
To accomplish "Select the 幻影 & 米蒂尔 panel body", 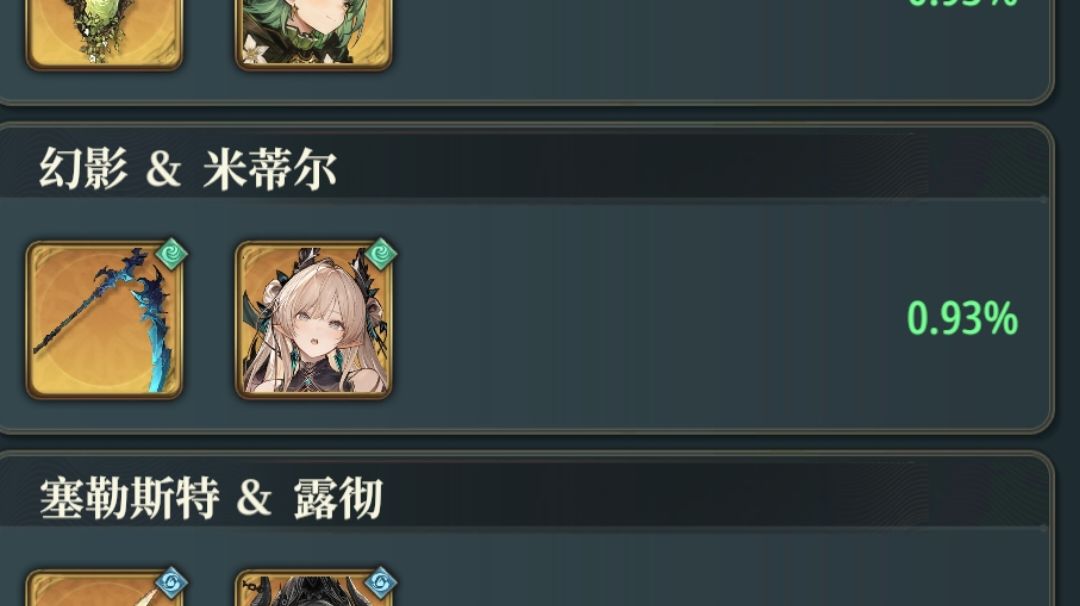I will [x=525, y=315].
